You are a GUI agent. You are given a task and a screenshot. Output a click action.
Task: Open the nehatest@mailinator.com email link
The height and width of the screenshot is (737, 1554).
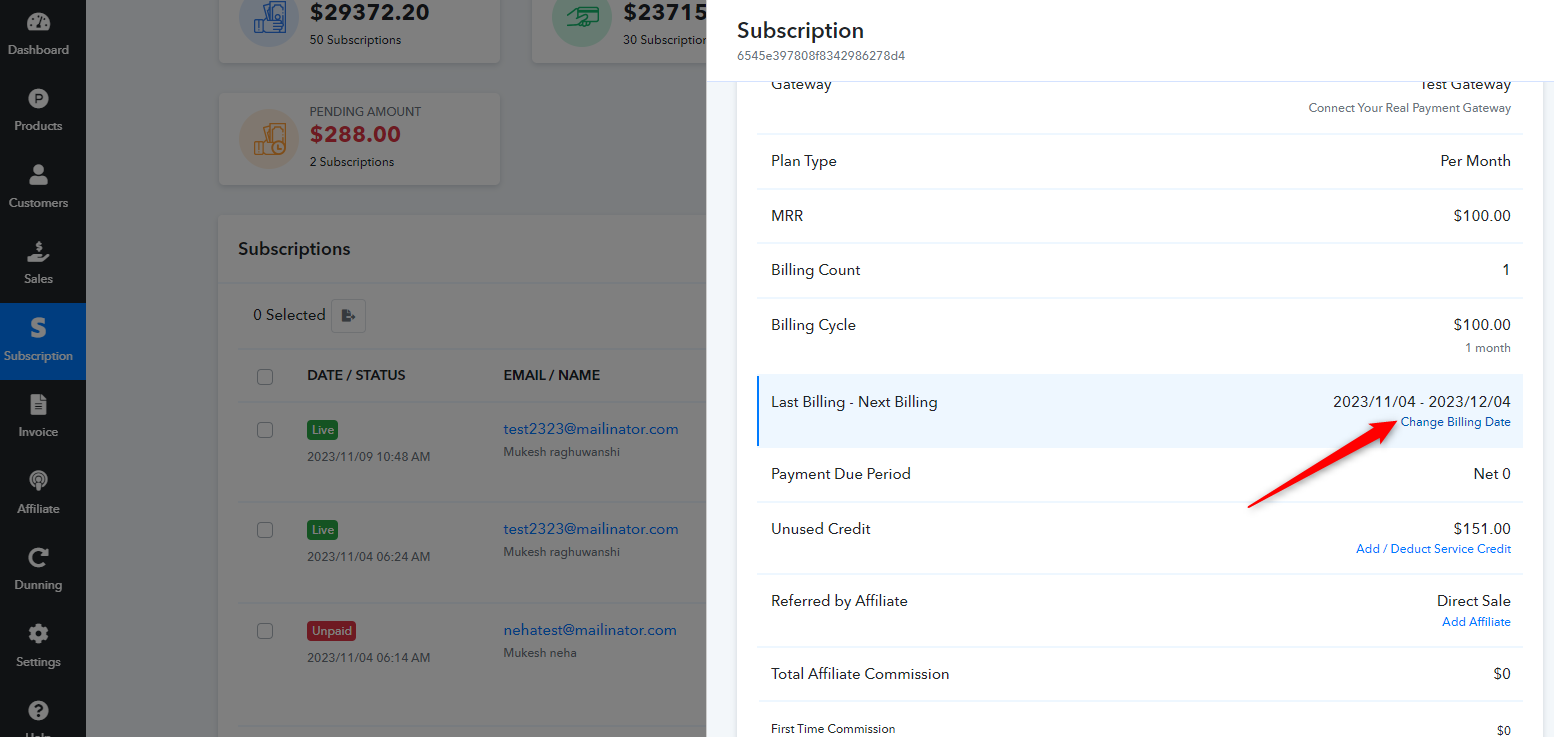click(590, 630)
